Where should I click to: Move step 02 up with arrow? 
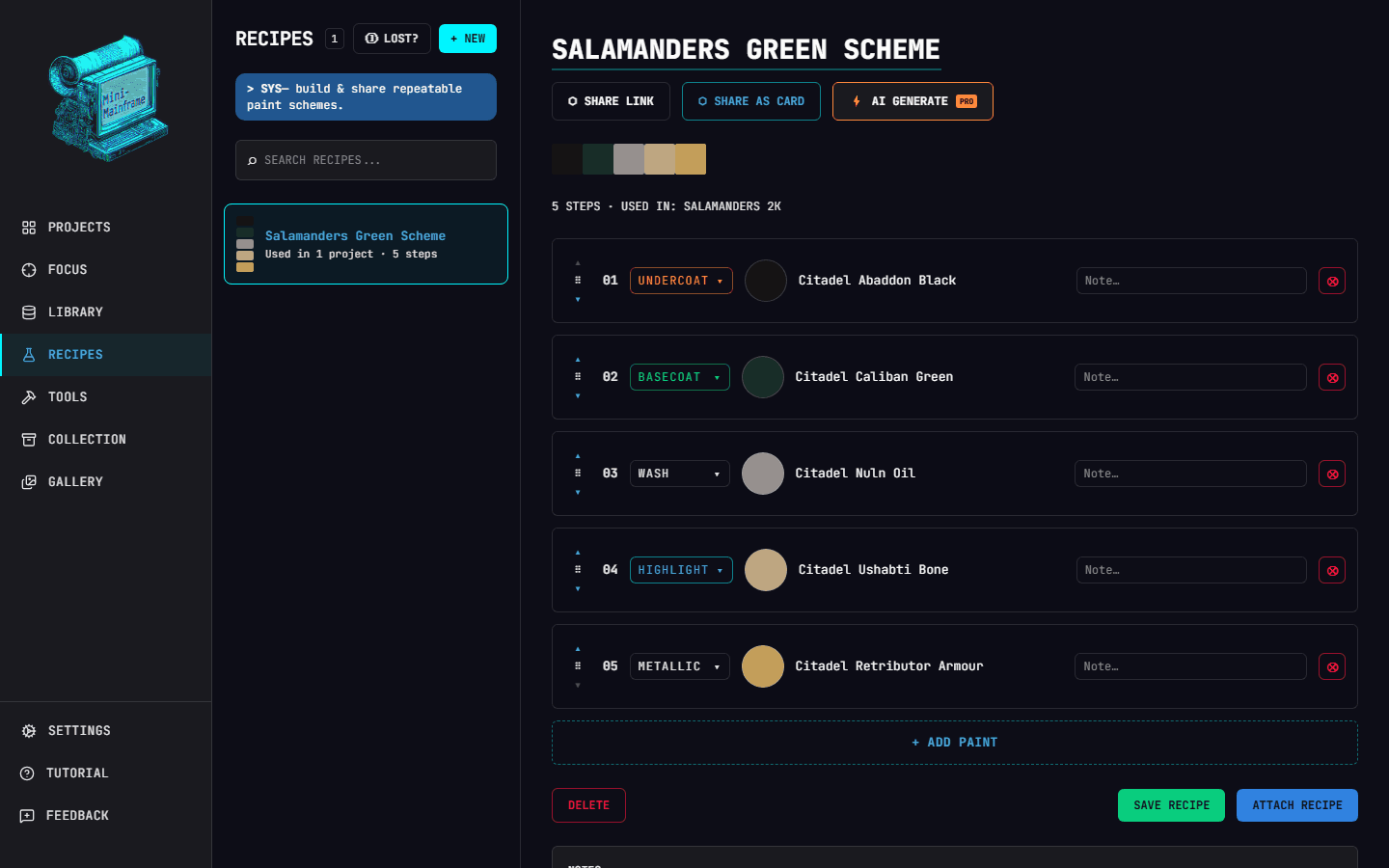(578, 360)
